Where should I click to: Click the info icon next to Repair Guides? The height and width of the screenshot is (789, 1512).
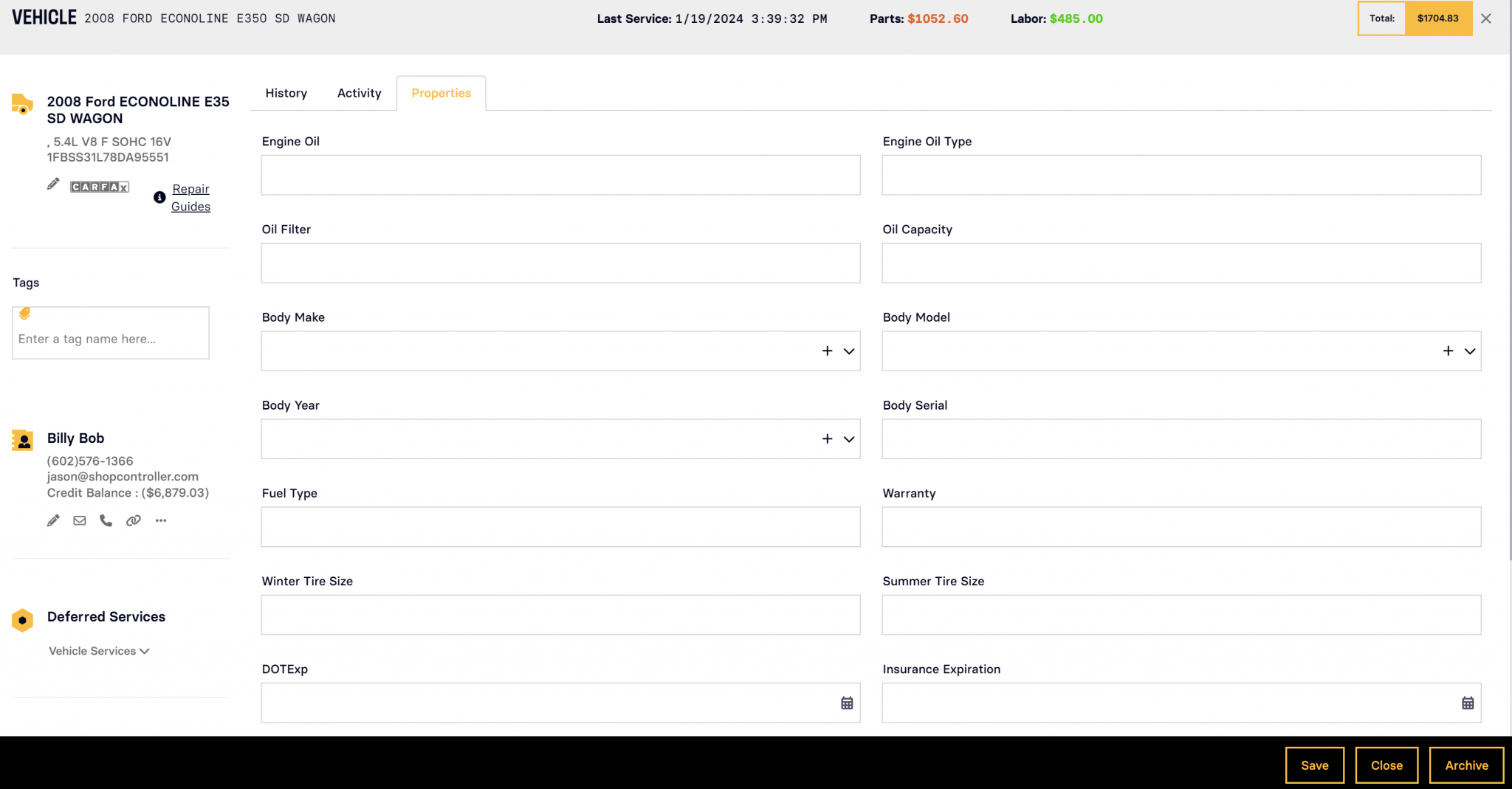pyautogui.click(x=158, y=197)
